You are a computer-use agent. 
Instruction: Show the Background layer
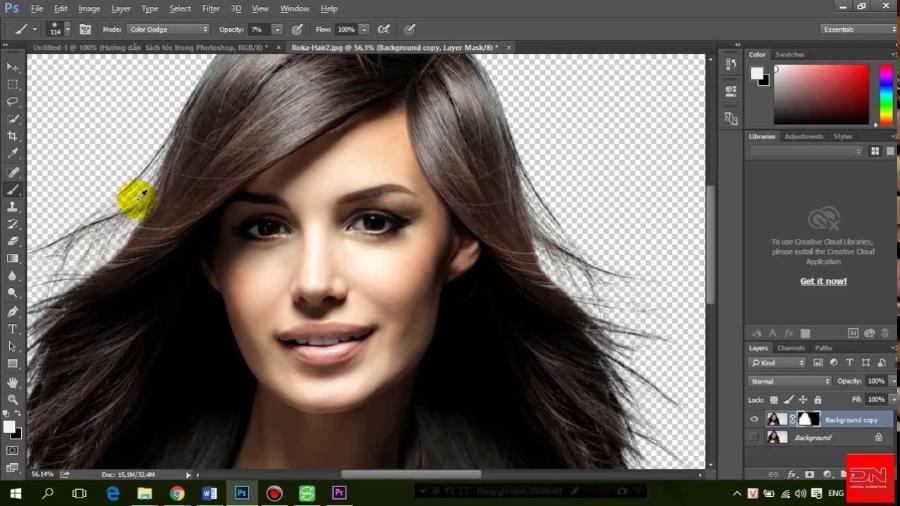pos(754,437)
